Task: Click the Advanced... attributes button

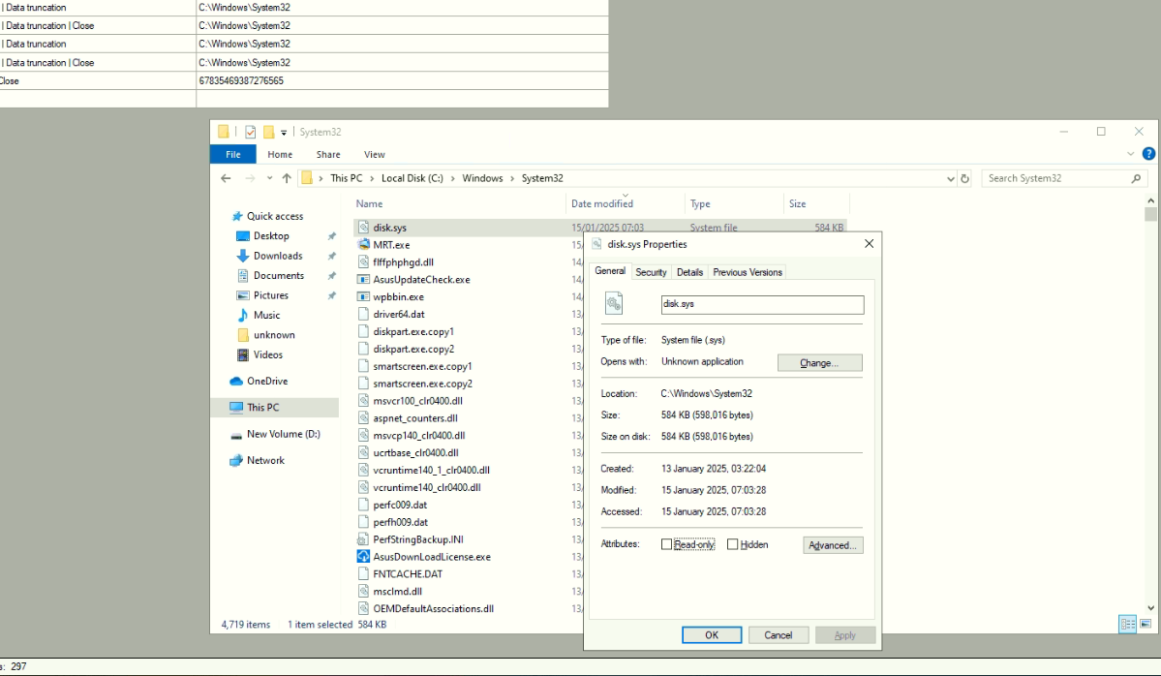Action: (833, 545)
